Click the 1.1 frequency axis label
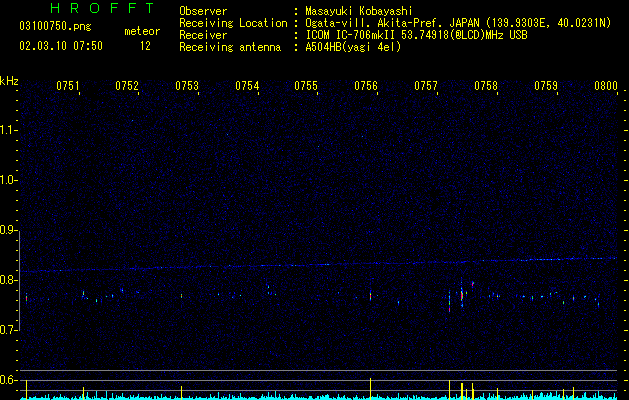 pos(9,130)
